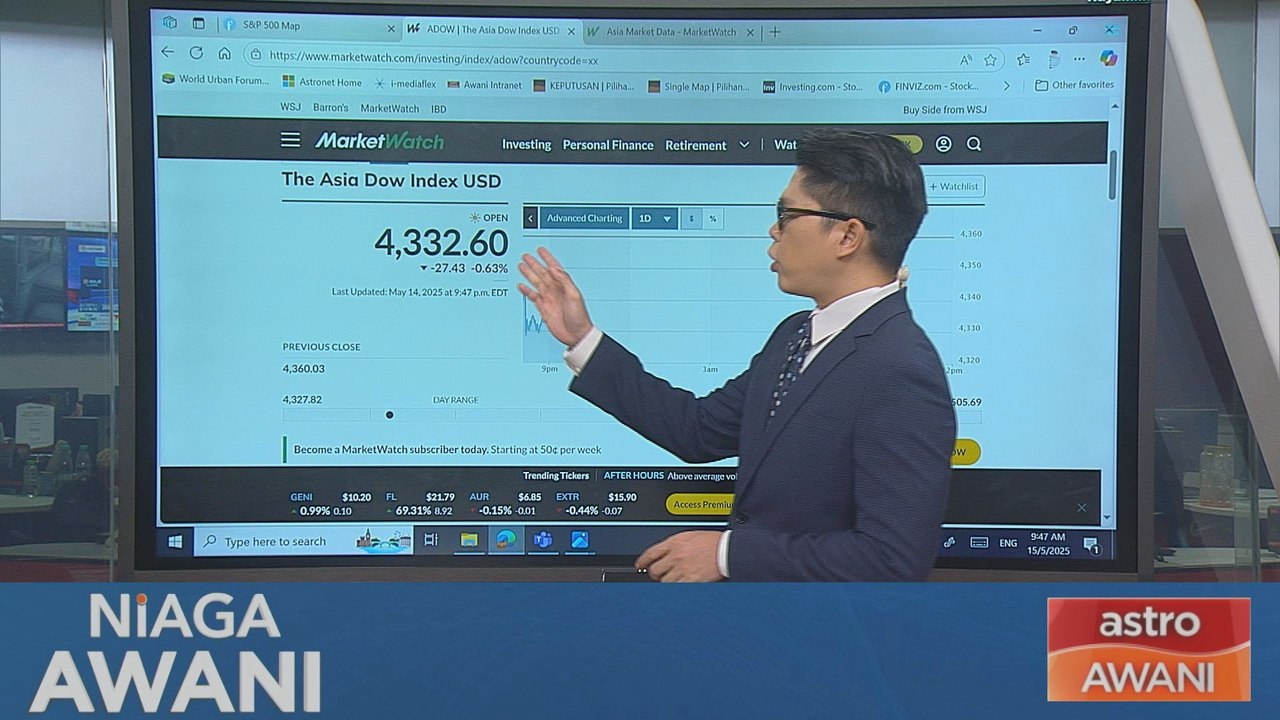
Task: Click the Windows taskbar search box
Action: [x=303, y=541]
